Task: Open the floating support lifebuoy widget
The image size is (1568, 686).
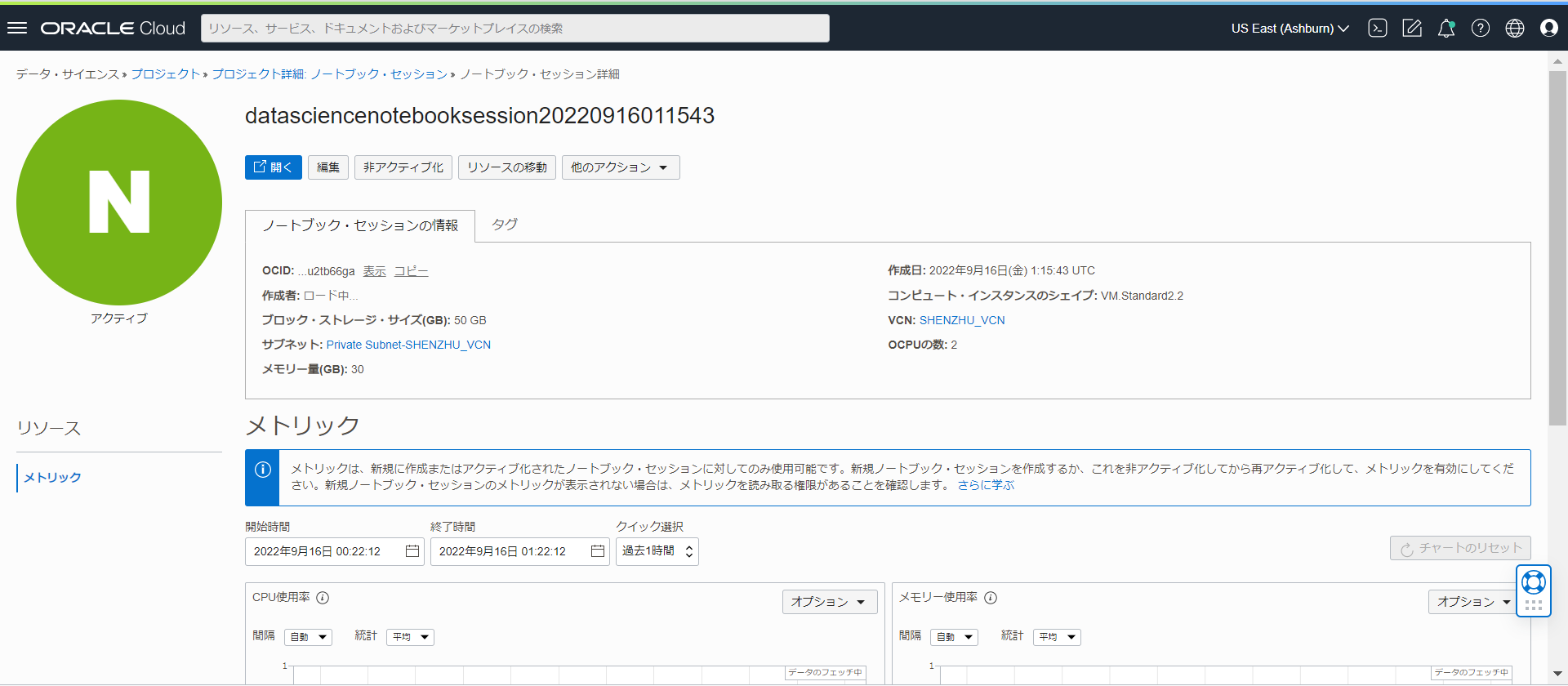Action: point(1533,582)
